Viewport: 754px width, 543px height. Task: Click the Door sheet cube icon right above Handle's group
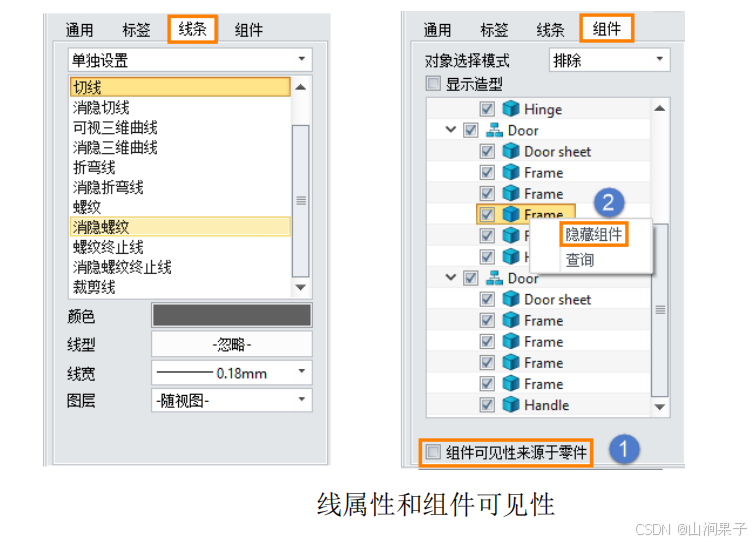click(x=511, y=299)
